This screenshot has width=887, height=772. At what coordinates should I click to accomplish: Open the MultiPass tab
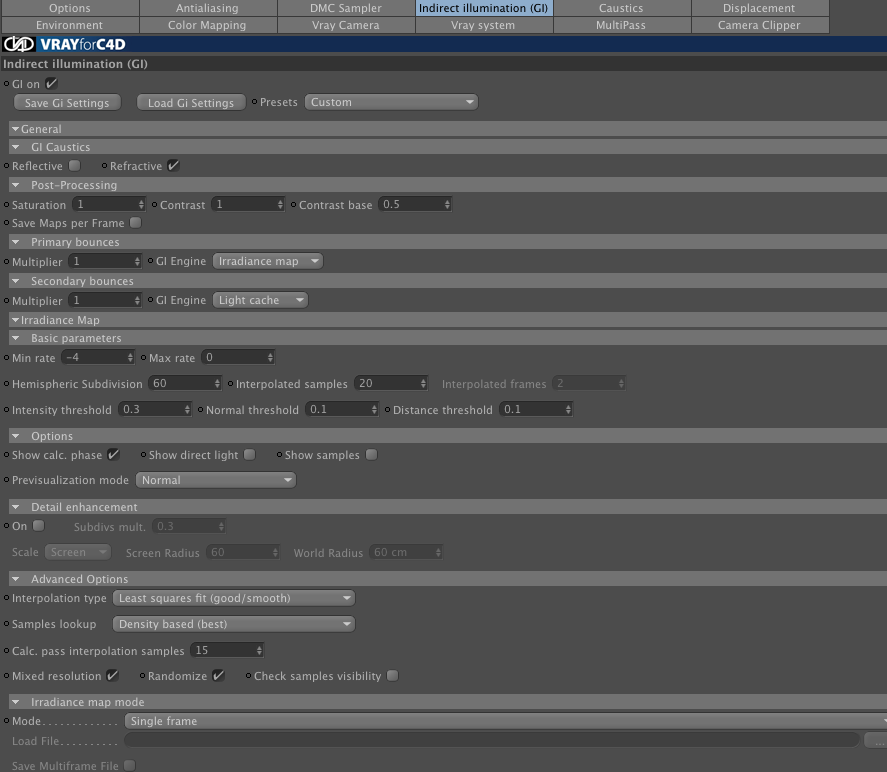point(621,25)
